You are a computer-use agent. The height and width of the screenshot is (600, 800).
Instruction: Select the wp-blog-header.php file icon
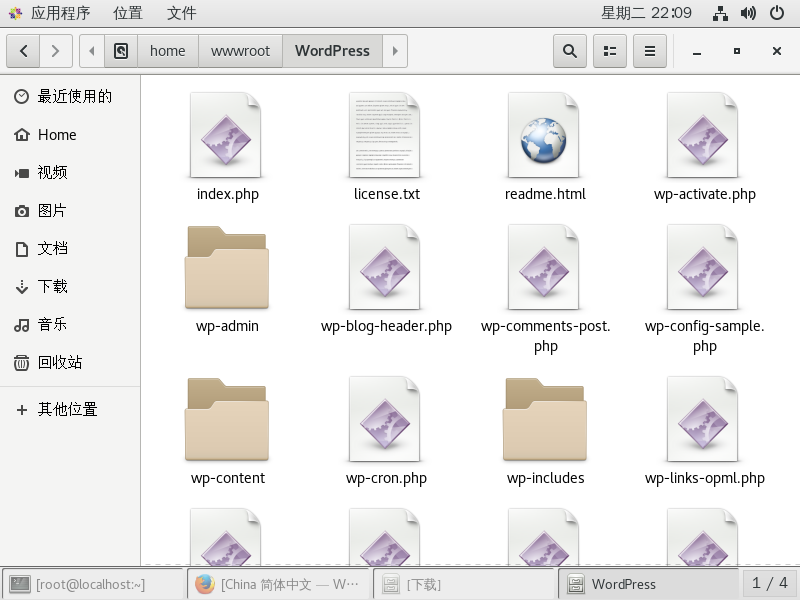[385, 267]
